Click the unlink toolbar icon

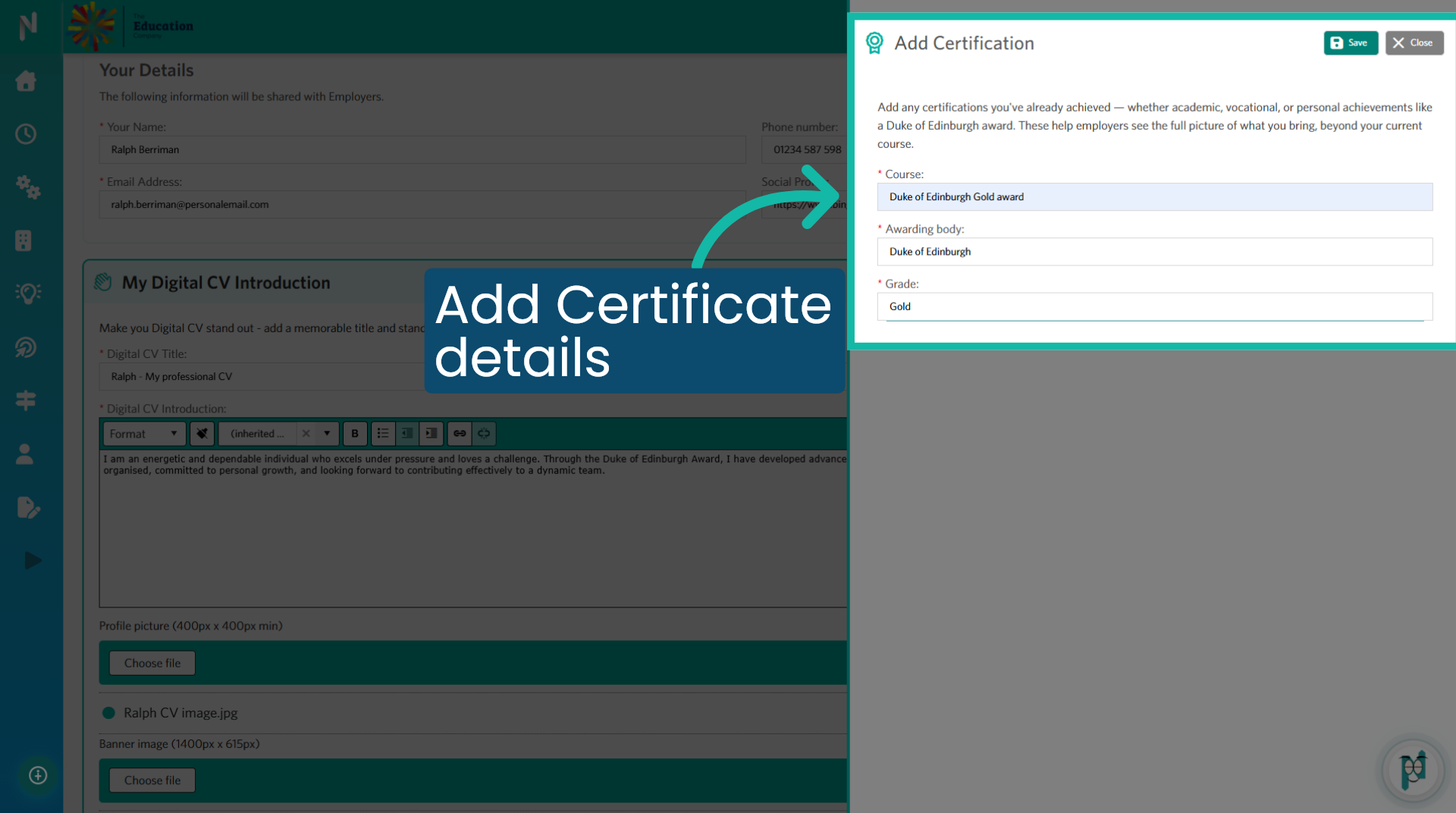click(484, 434)
